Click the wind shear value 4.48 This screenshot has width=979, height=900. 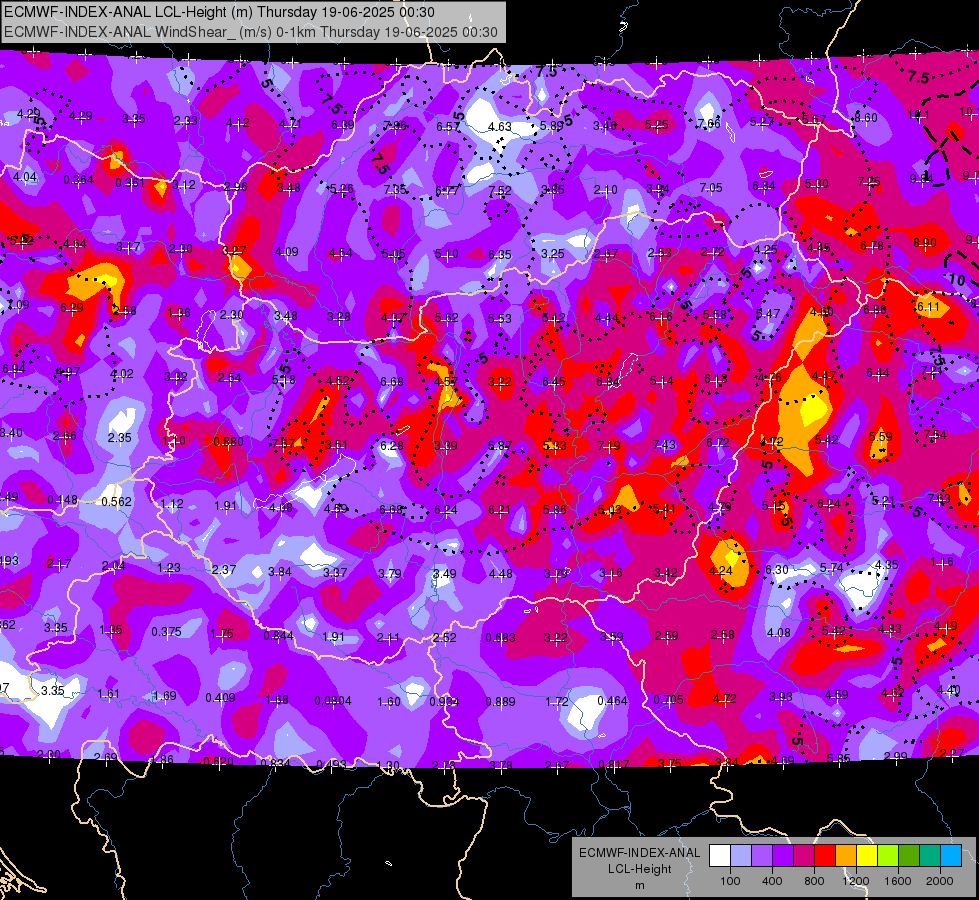click(x=501, y=573)
